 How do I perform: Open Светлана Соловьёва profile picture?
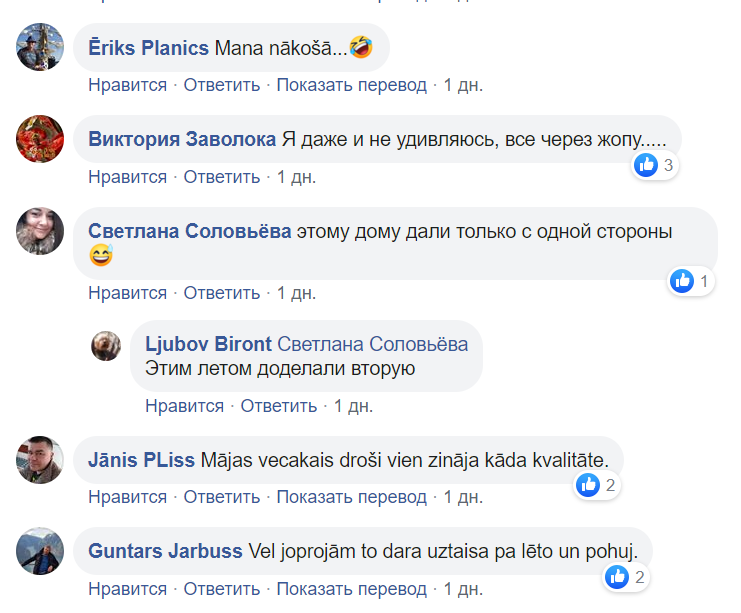tap(40, 231)
